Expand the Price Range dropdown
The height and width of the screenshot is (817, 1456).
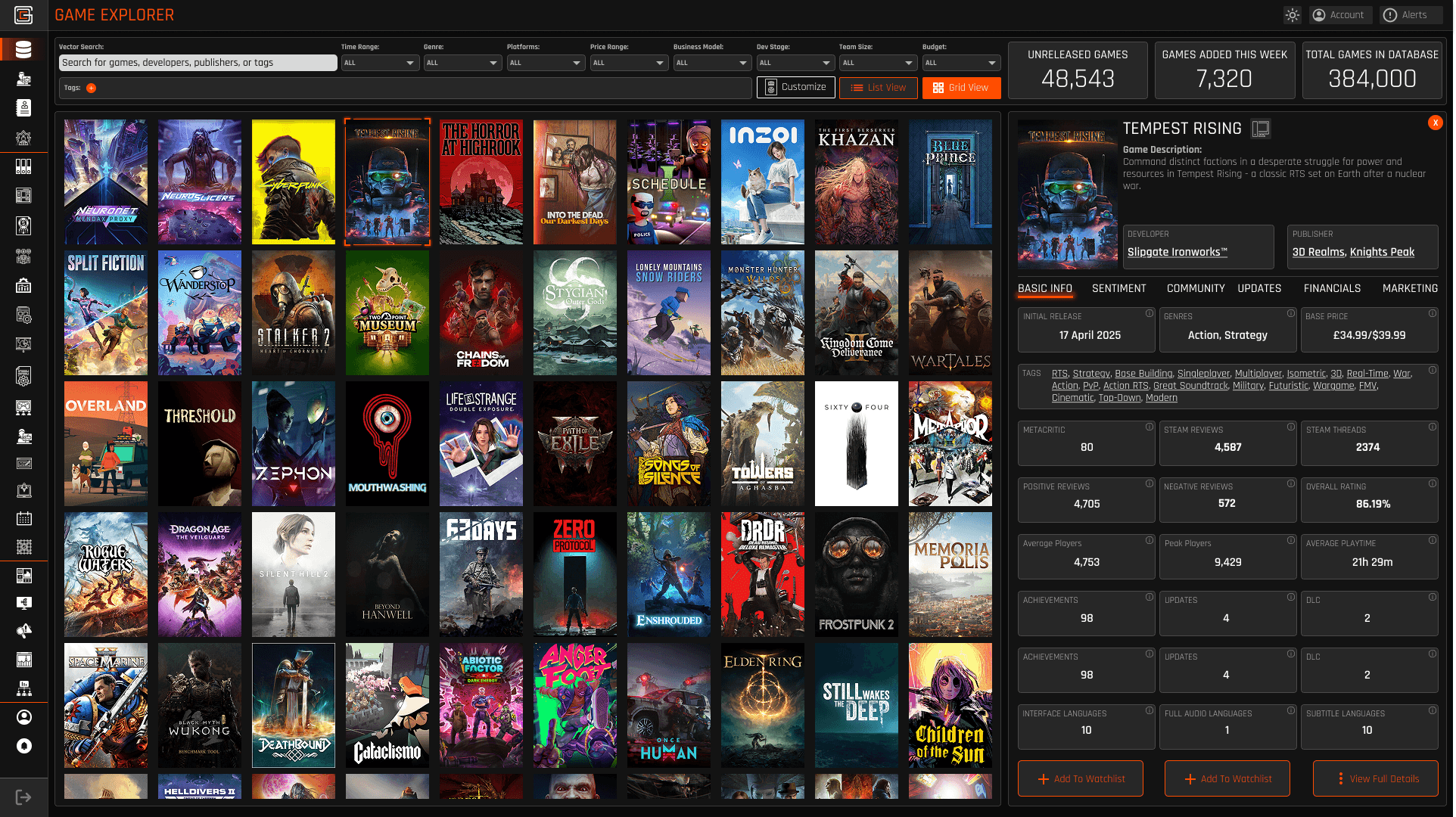point(628,63)
